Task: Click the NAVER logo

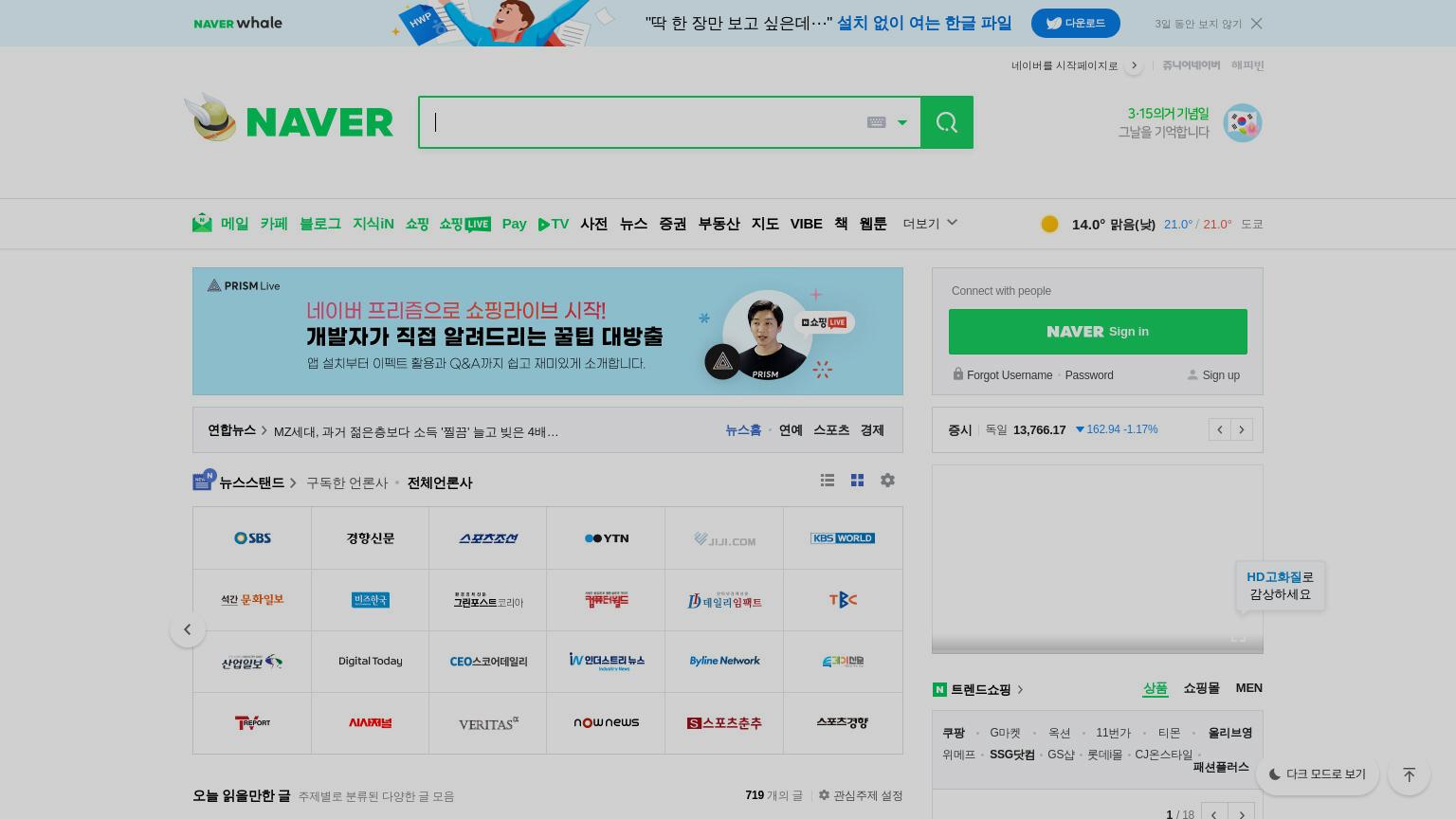Action: coord(319,122)
